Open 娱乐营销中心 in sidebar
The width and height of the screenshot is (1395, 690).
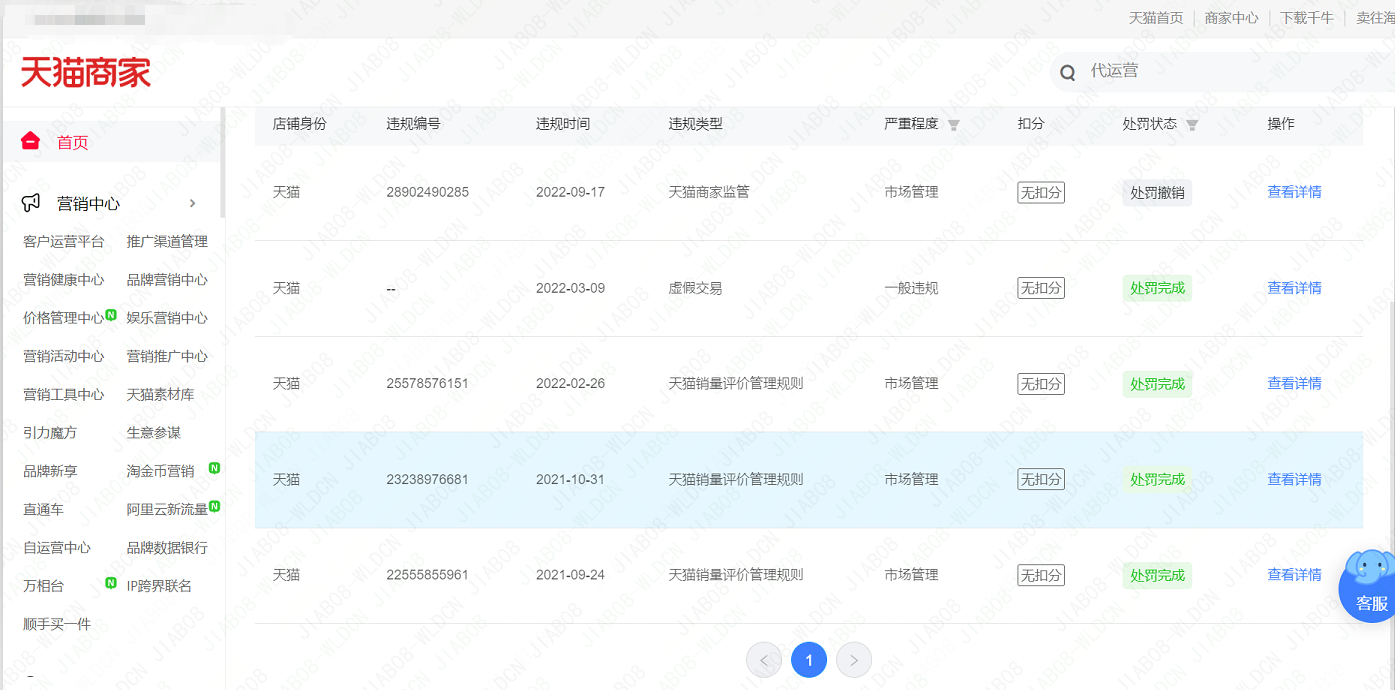(167, 318)
